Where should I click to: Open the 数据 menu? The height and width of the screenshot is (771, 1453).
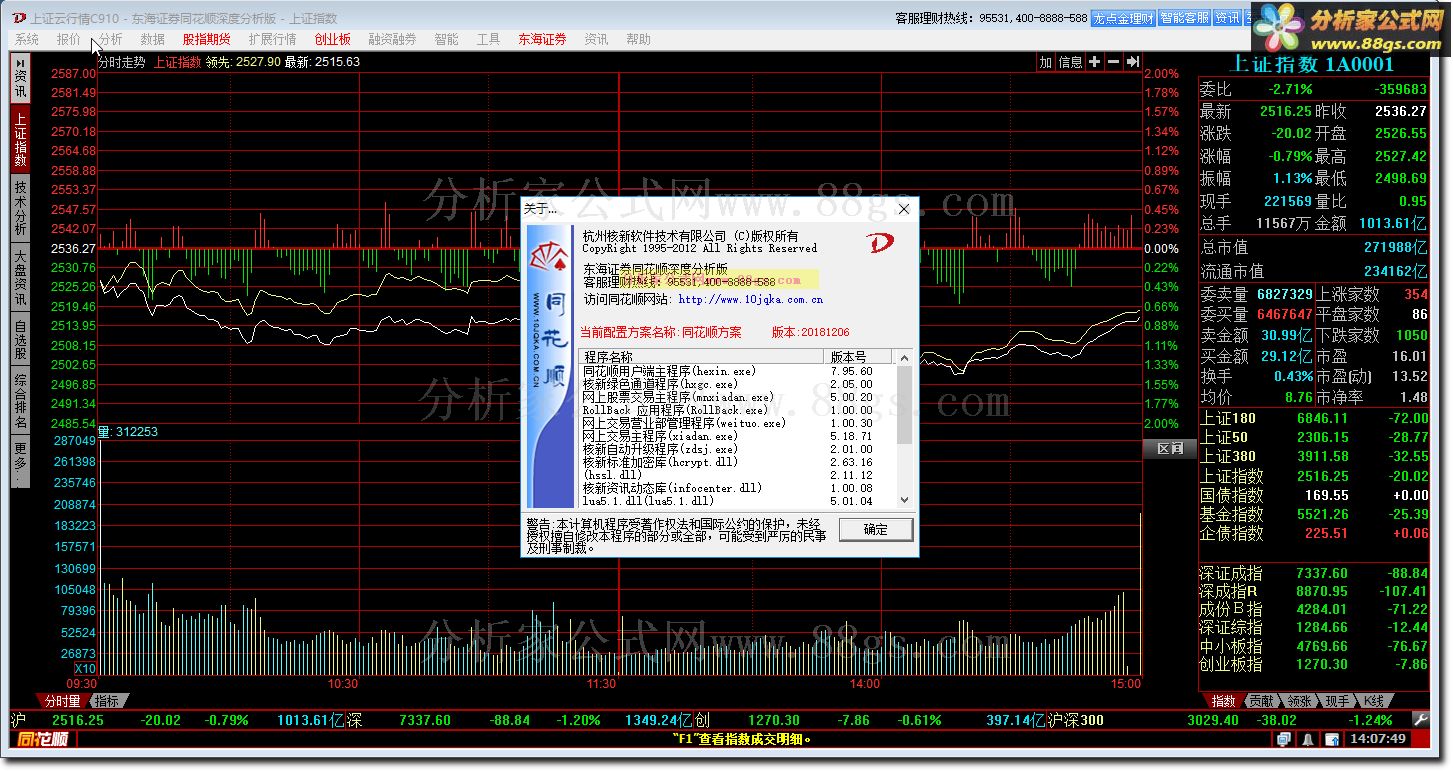(x=153, y=39)
